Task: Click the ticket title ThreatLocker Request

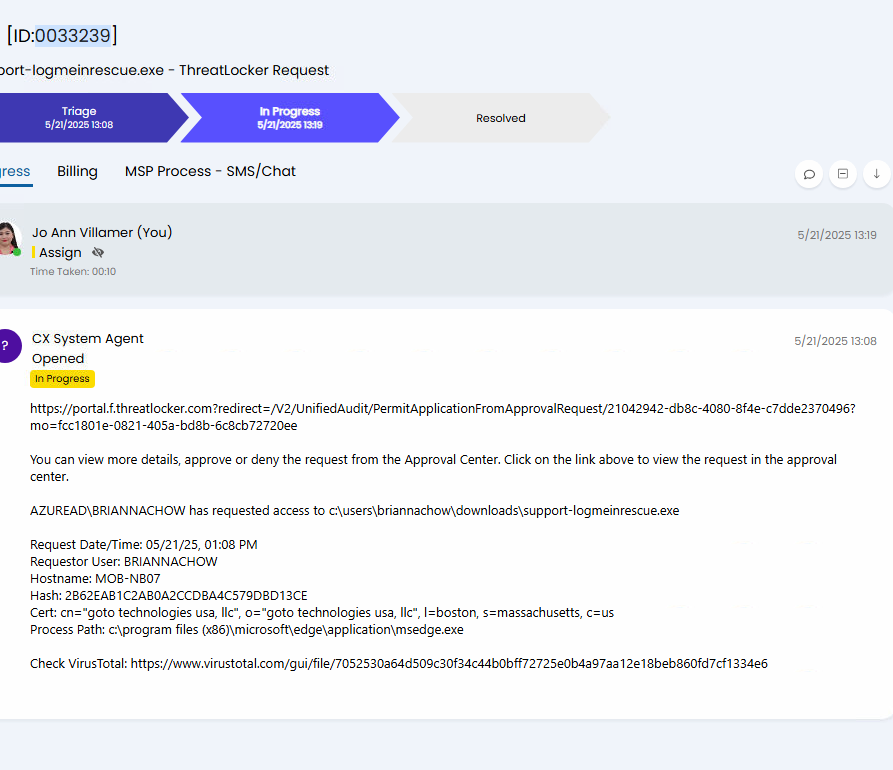Action: click(x=165, y=70)
